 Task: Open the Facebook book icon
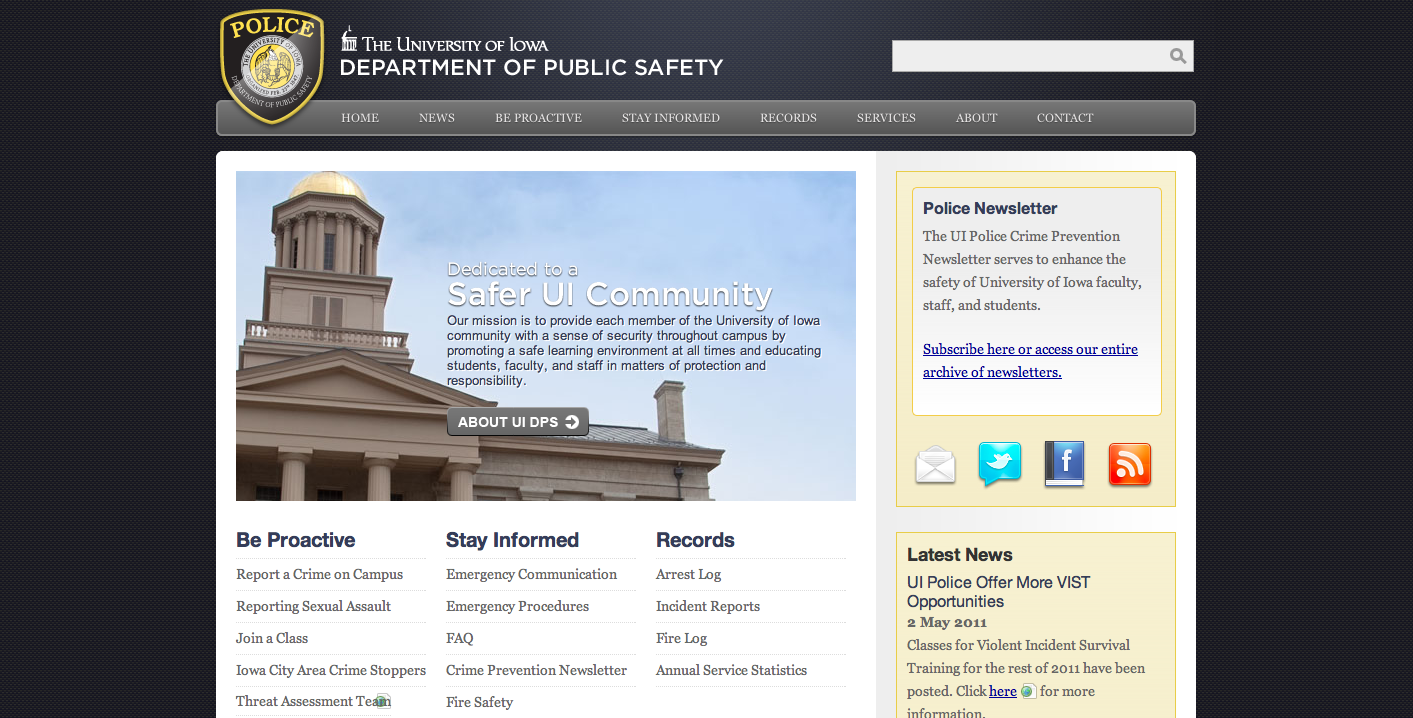click(x=1064, y=464)
